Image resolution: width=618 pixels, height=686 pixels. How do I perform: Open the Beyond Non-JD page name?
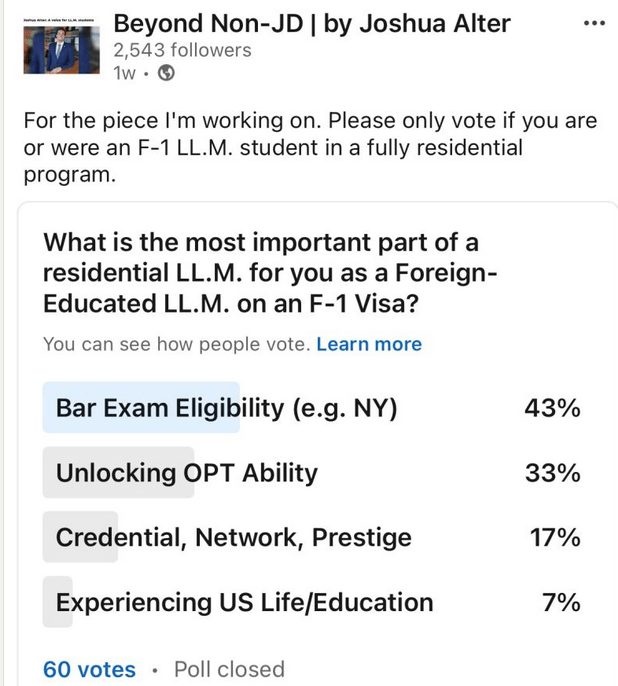(x=311, y=23)
